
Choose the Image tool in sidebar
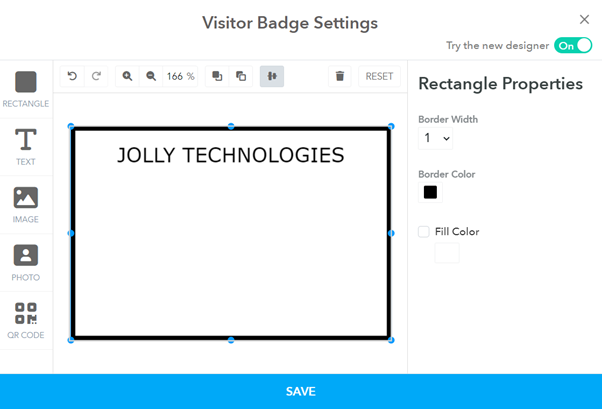click(26, 204)
